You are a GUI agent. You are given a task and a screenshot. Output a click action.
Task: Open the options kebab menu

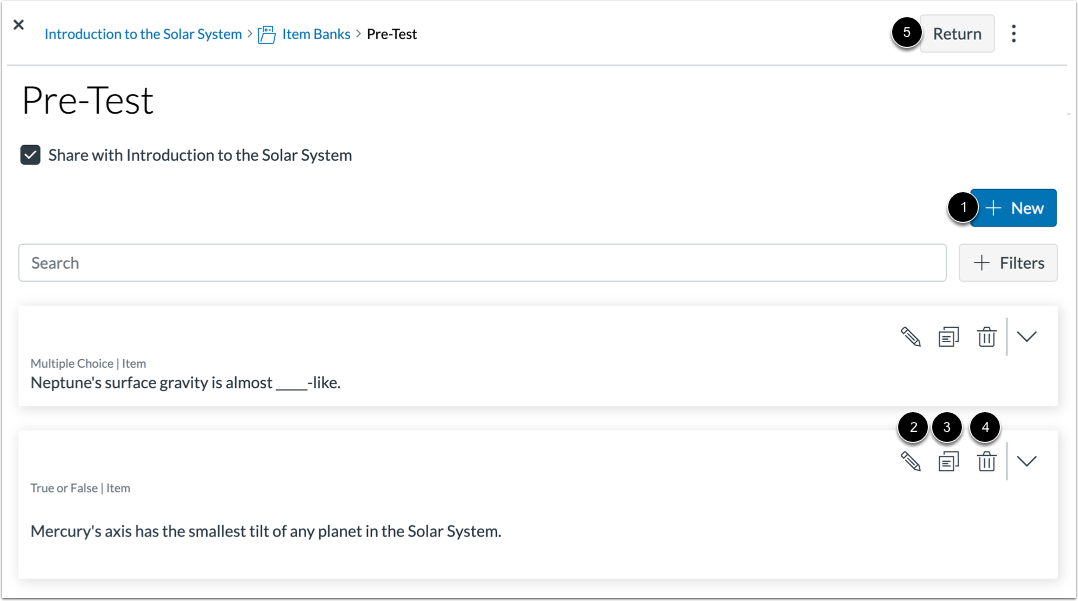(x=1014, y=33)
